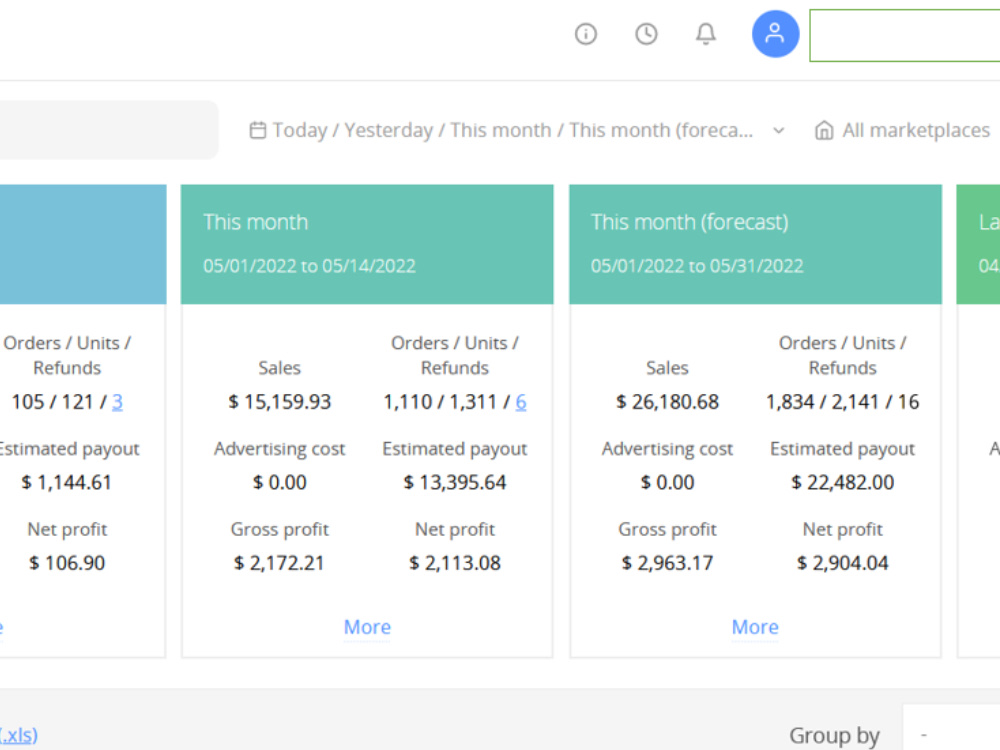Select the This month card header
The image size is (1000, 750).
(367, 244)
